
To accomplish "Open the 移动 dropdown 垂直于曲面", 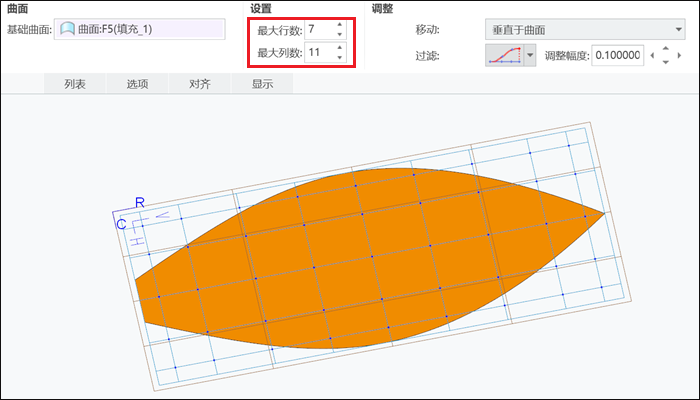I will click(585, 30).
